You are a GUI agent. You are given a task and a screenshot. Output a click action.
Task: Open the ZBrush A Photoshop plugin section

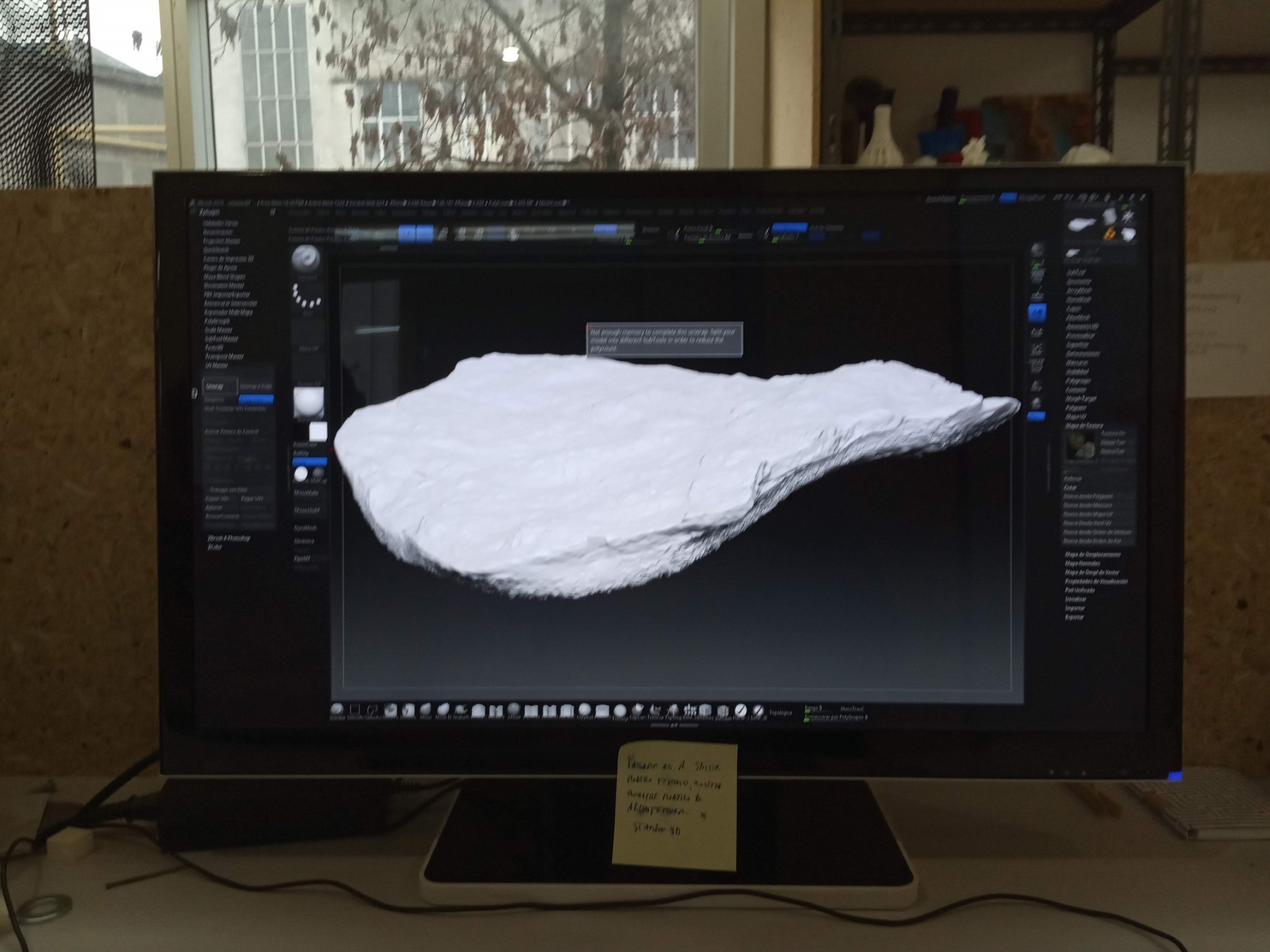coord(229,538)
